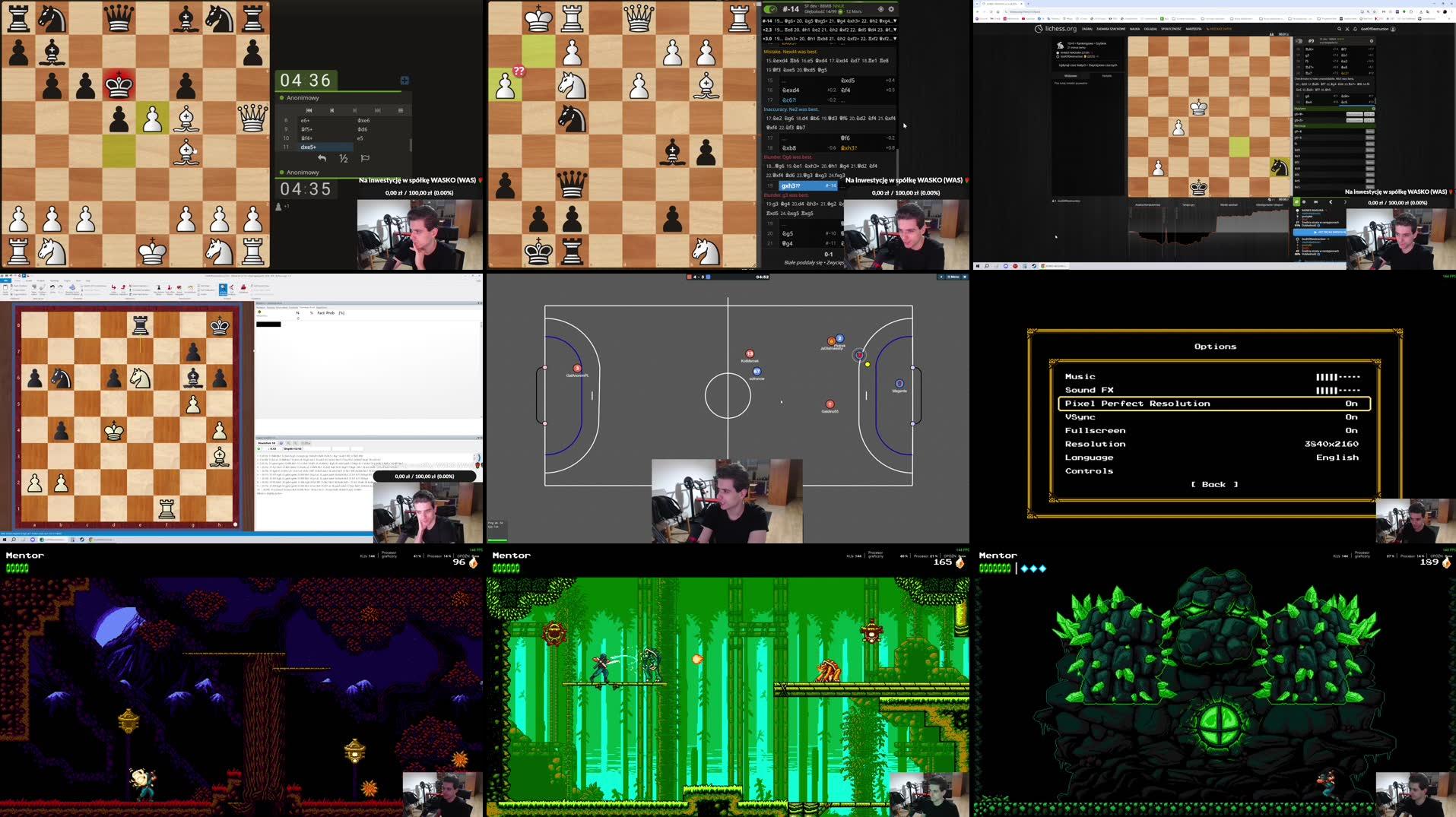Open the NARZĘDZIA menu on lichess
This screenshot has width=1456, height=817.
[x=1194, y=29]
